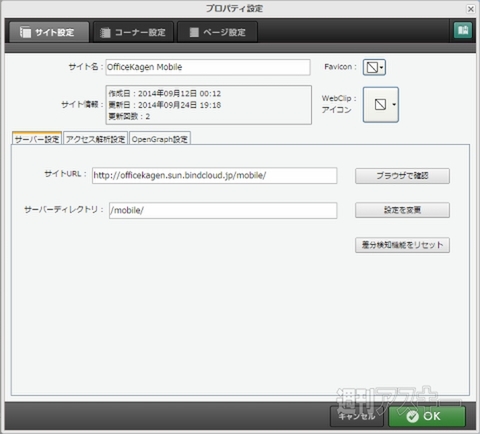Click 差分検知機能をリセット button

tap(402, 245)
